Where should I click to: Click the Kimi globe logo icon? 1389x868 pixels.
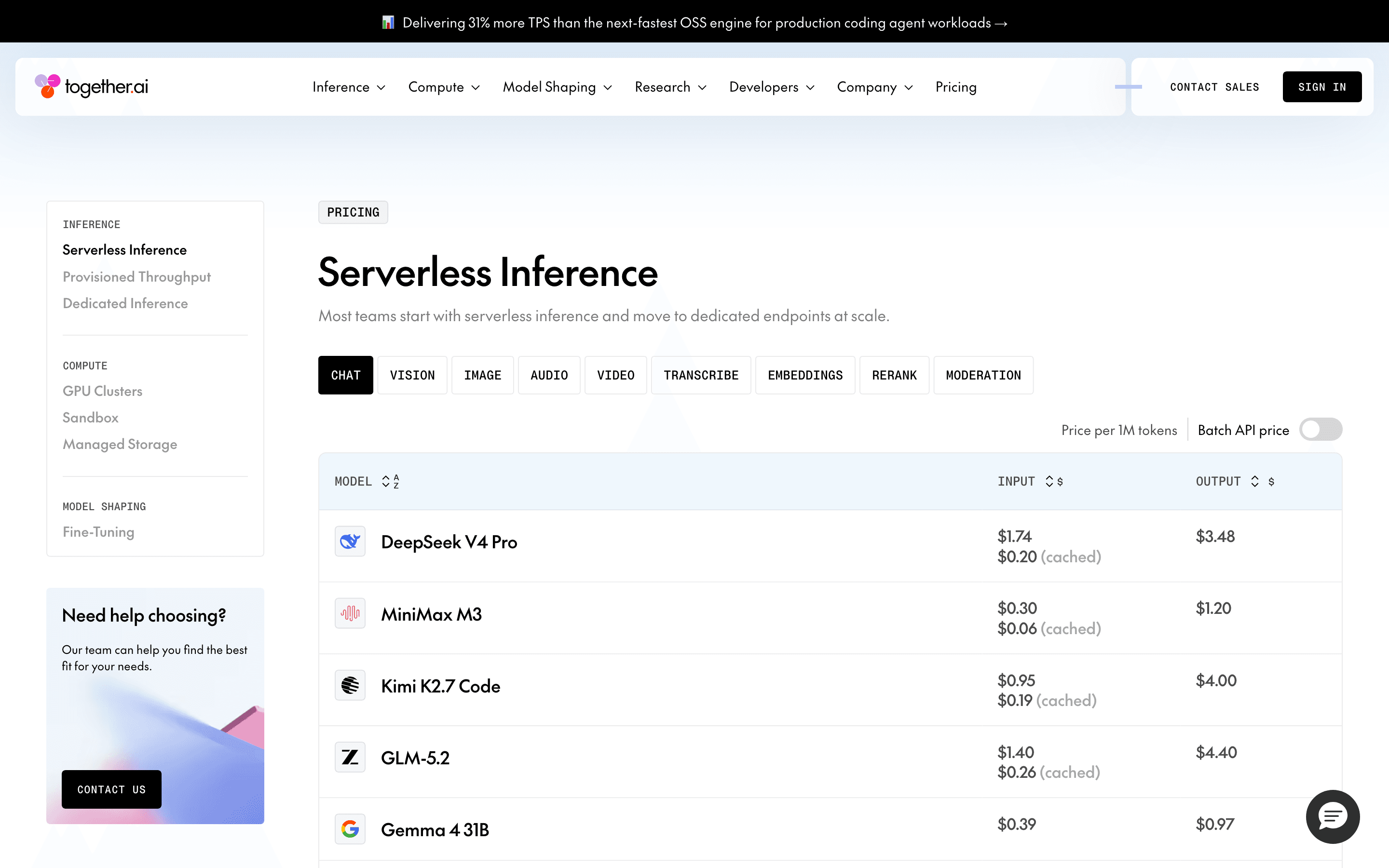[350, 685]
